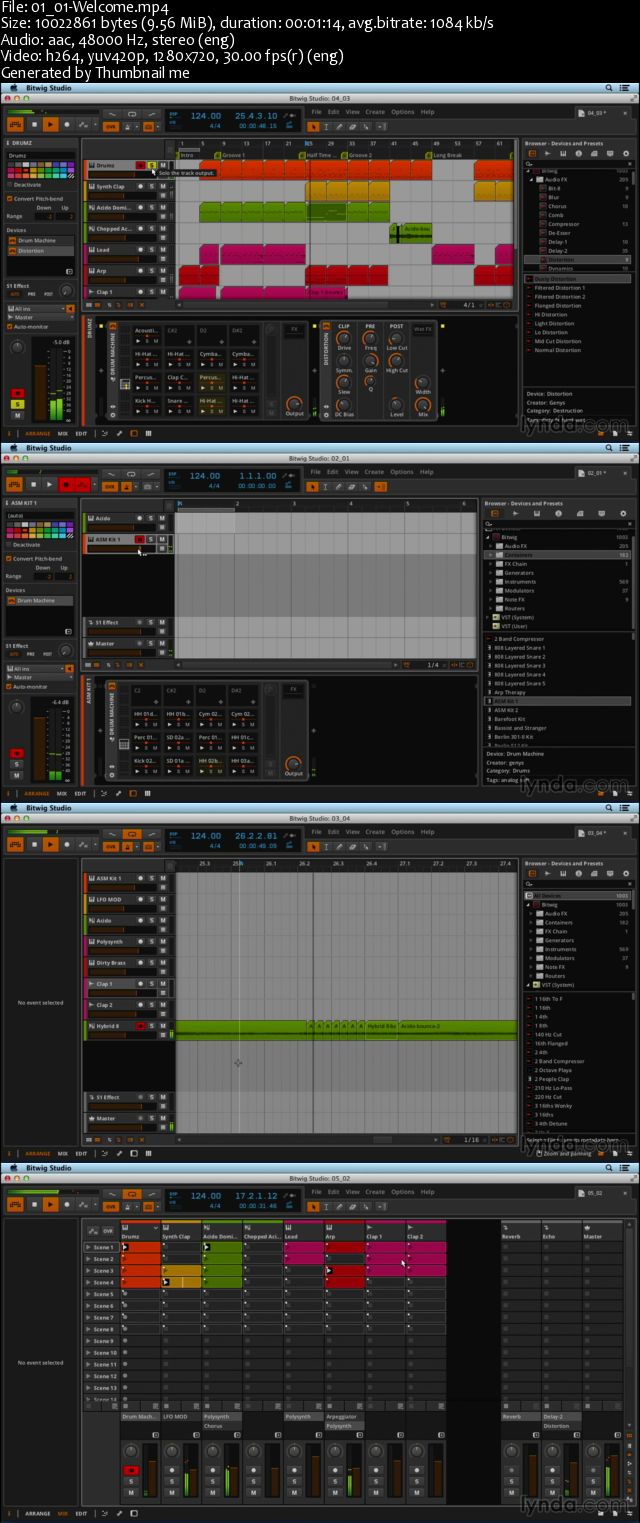Mute the Lead track in the 04_03 arranger
This screenshot has height=1523, width=640.
(163, 250)
